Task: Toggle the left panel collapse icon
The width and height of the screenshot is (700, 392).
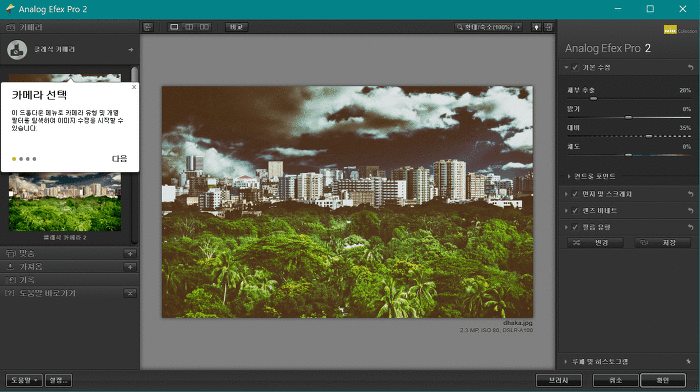Action: coord(148,27)
